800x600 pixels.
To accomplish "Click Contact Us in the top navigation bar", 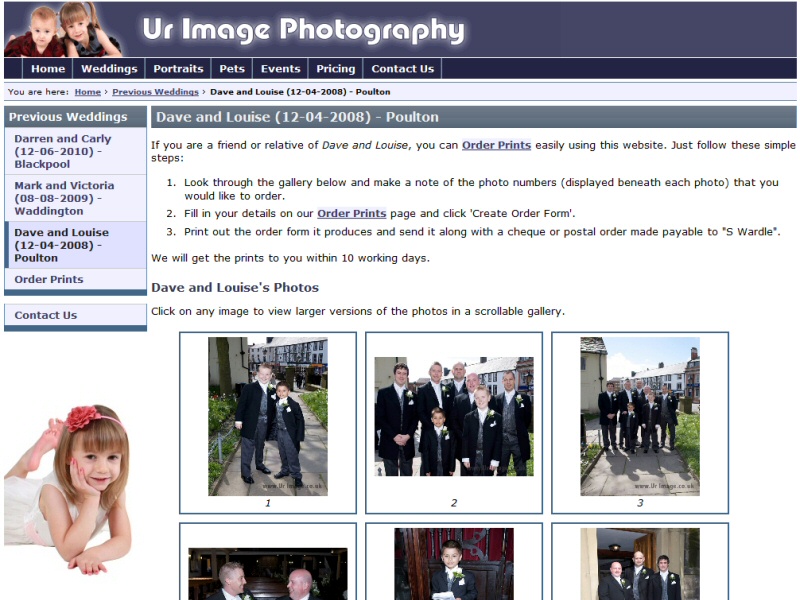I will 403,69.
